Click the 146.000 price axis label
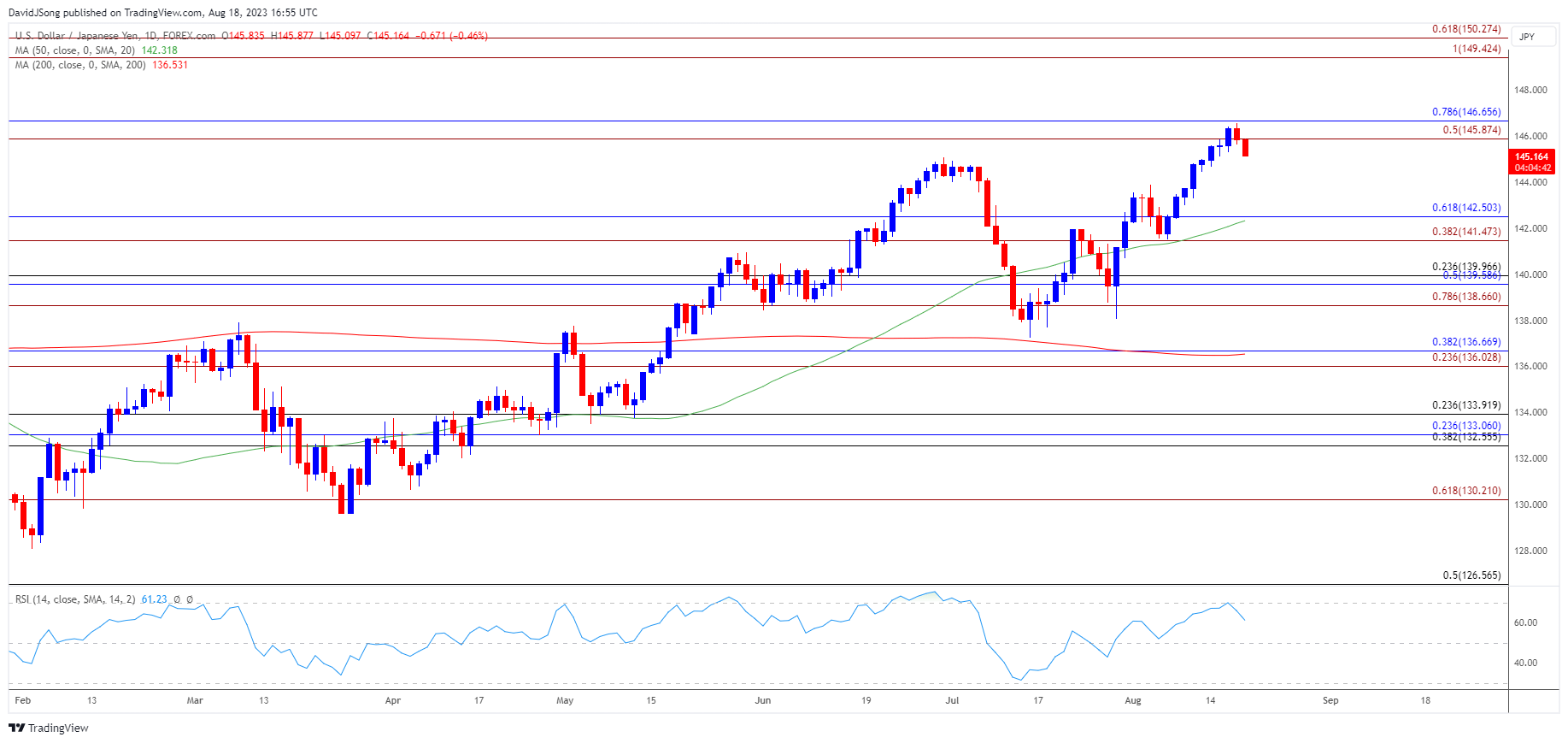The width and height of the screenshot is (1568, 743). (1530, 136)
